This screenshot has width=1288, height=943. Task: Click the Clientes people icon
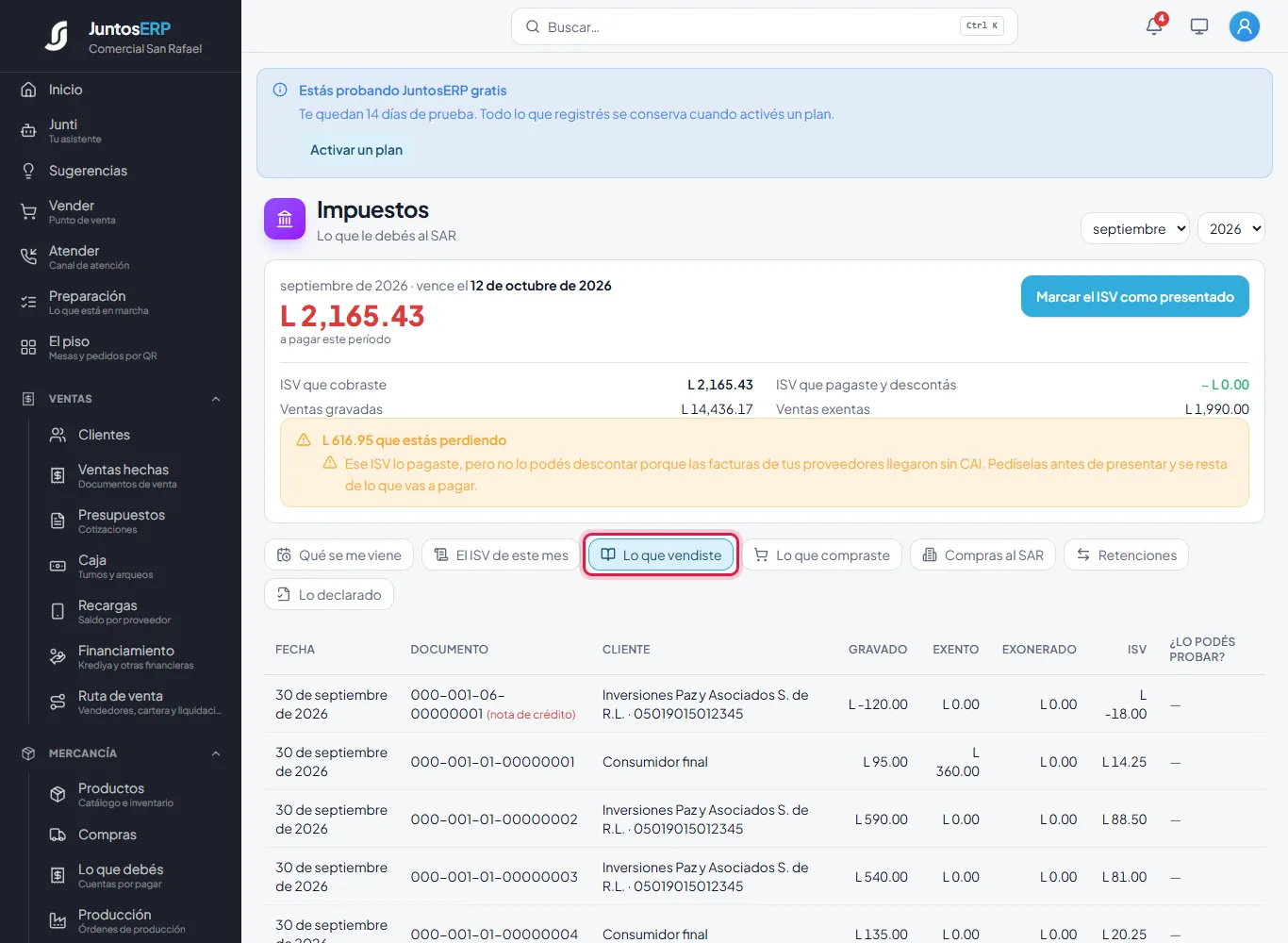(58, 435)
